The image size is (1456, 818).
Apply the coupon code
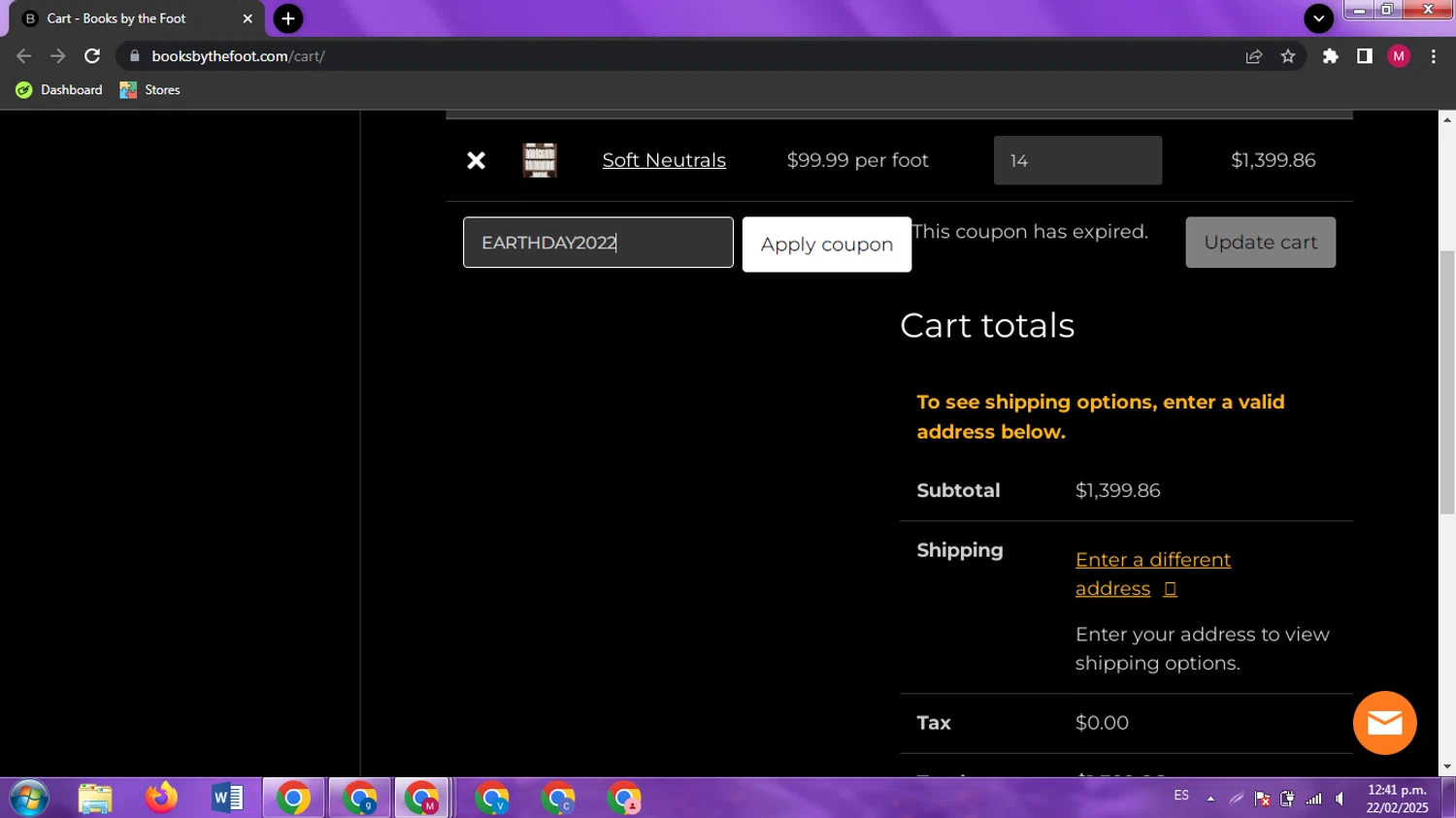click(827, 245)
